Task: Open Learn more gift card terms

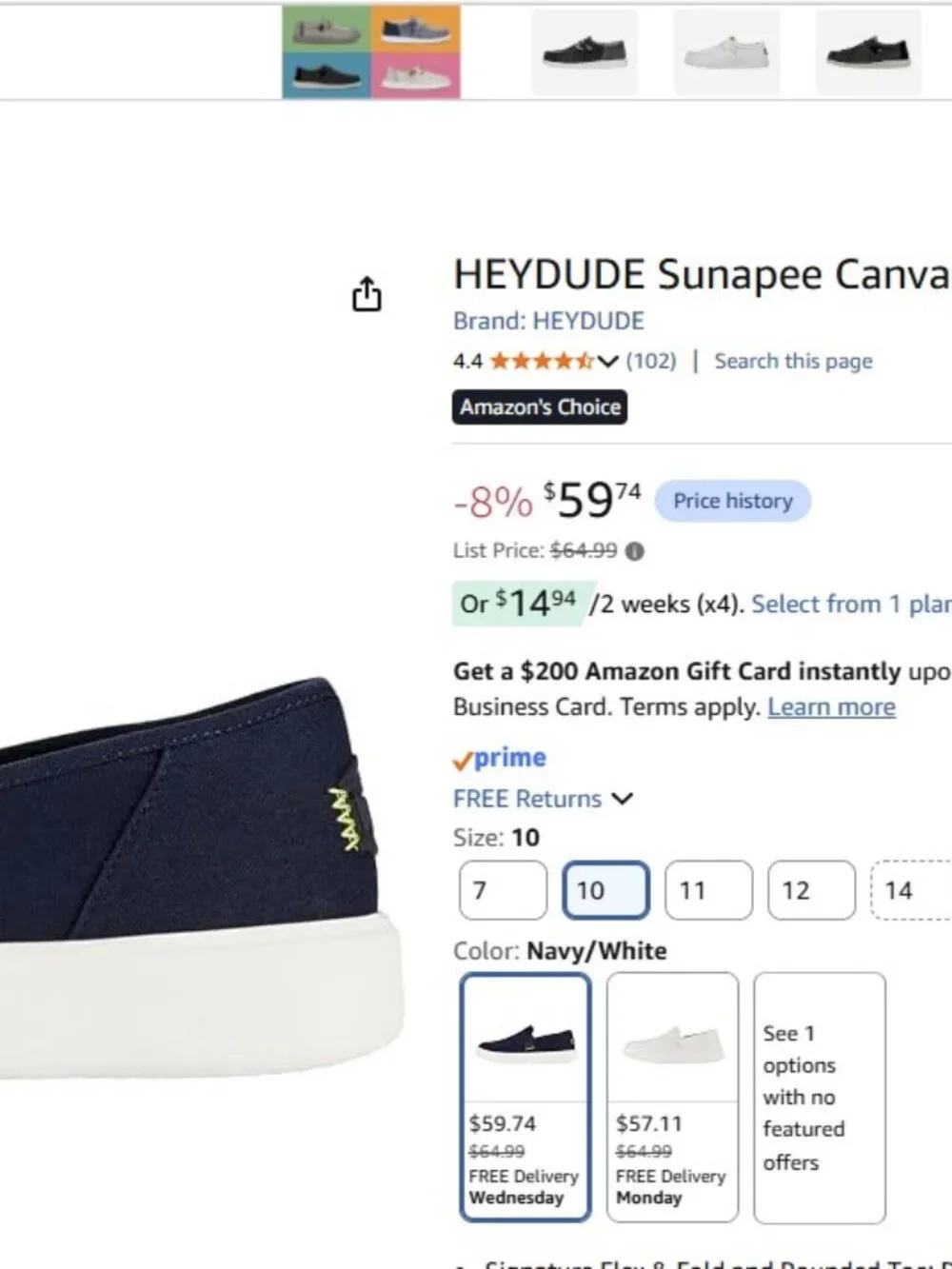Action: click(x=831, y=707)
